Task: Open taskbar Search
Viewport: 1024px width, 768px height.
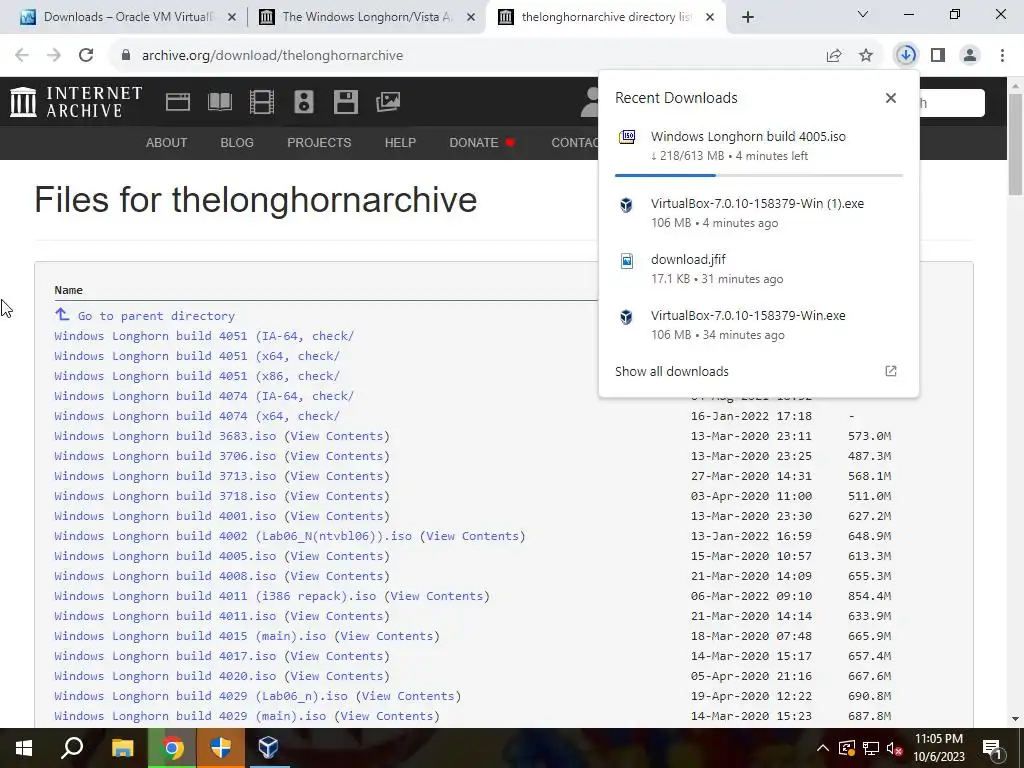Action: tap(72, 748)
